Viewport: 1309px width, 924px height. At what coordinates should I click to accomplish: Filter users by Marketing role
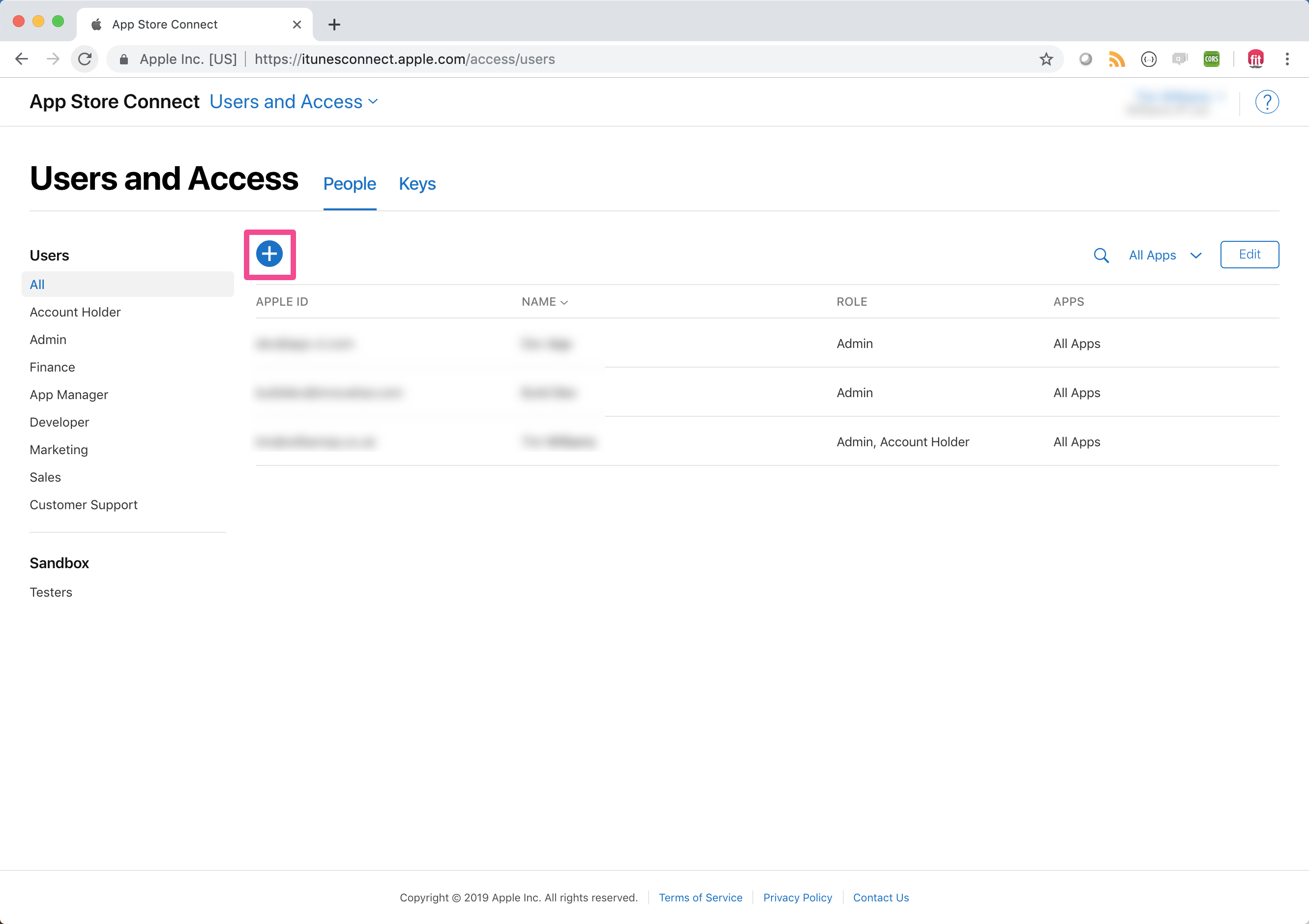(59, 450)
